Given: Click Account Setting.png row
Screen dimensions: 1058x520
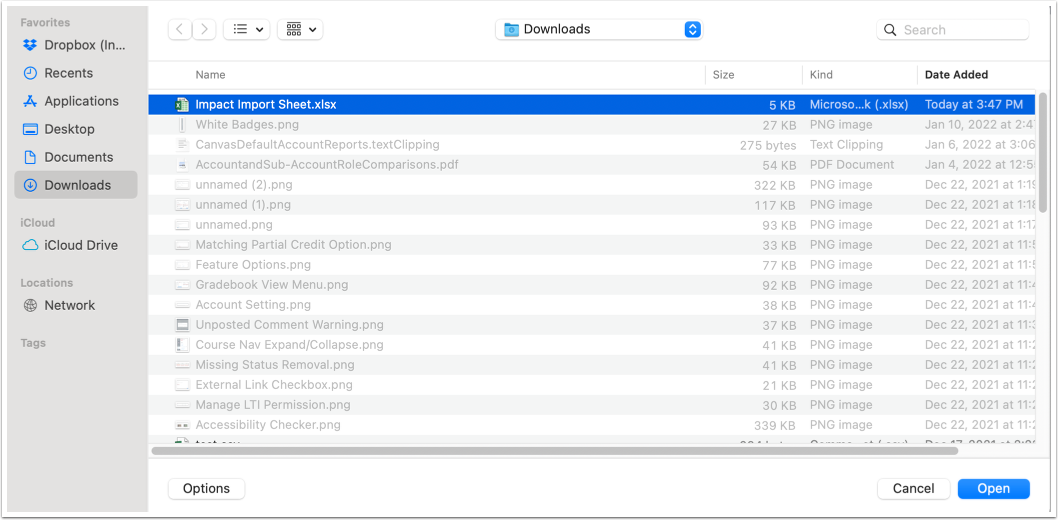Looking at the screenshot, I should coord(592,305).
